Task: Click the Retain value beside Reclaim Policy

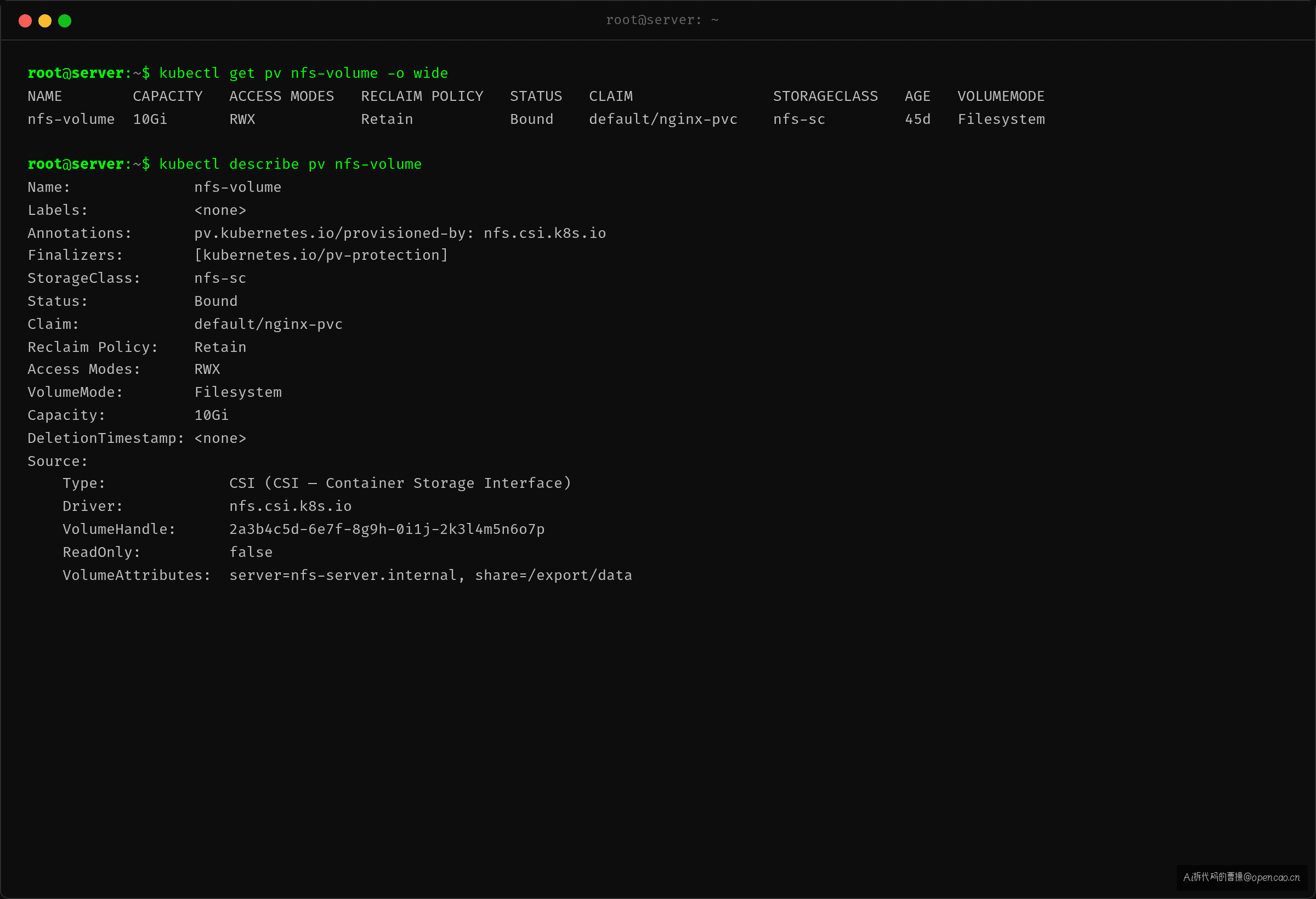Action: [x=220, y=347]
